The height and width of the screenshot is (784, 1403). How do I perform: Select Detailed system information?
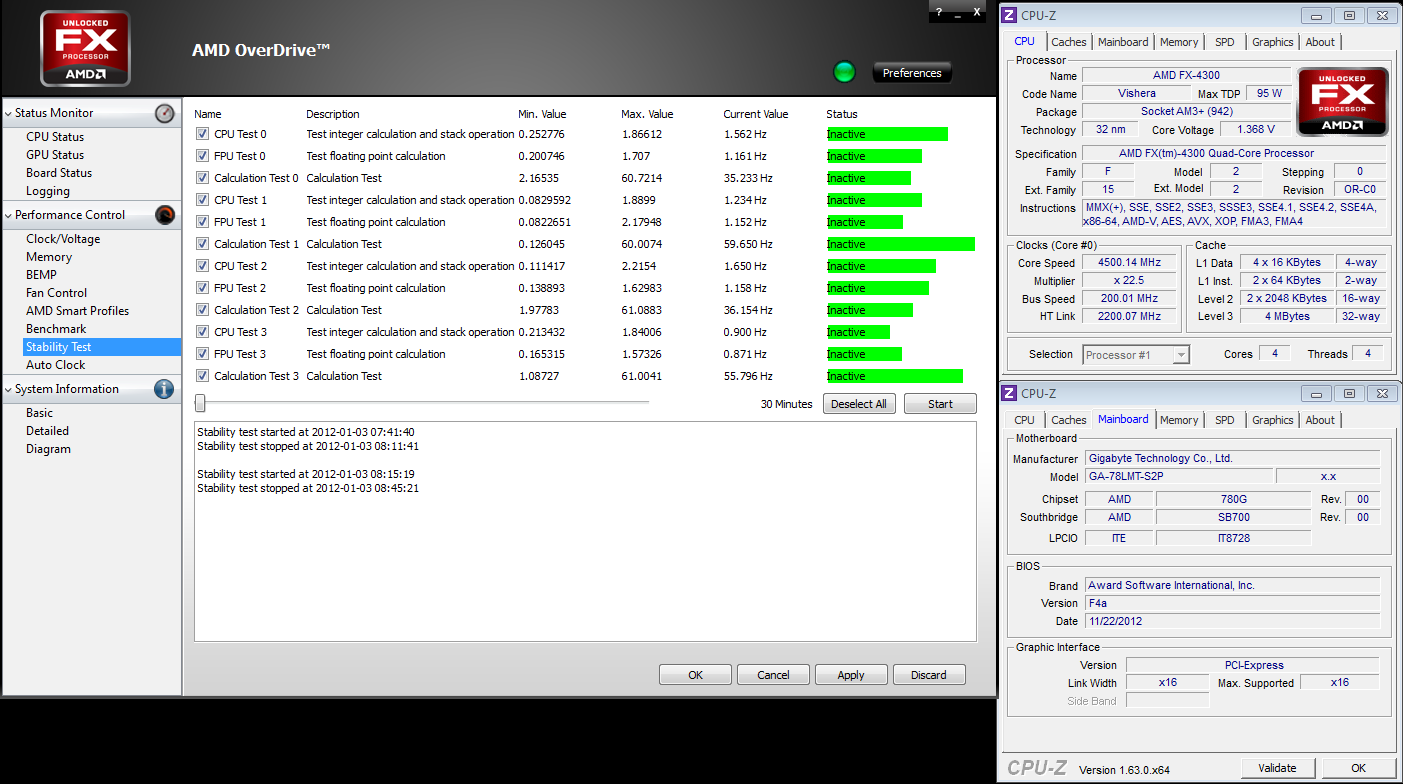48,431
